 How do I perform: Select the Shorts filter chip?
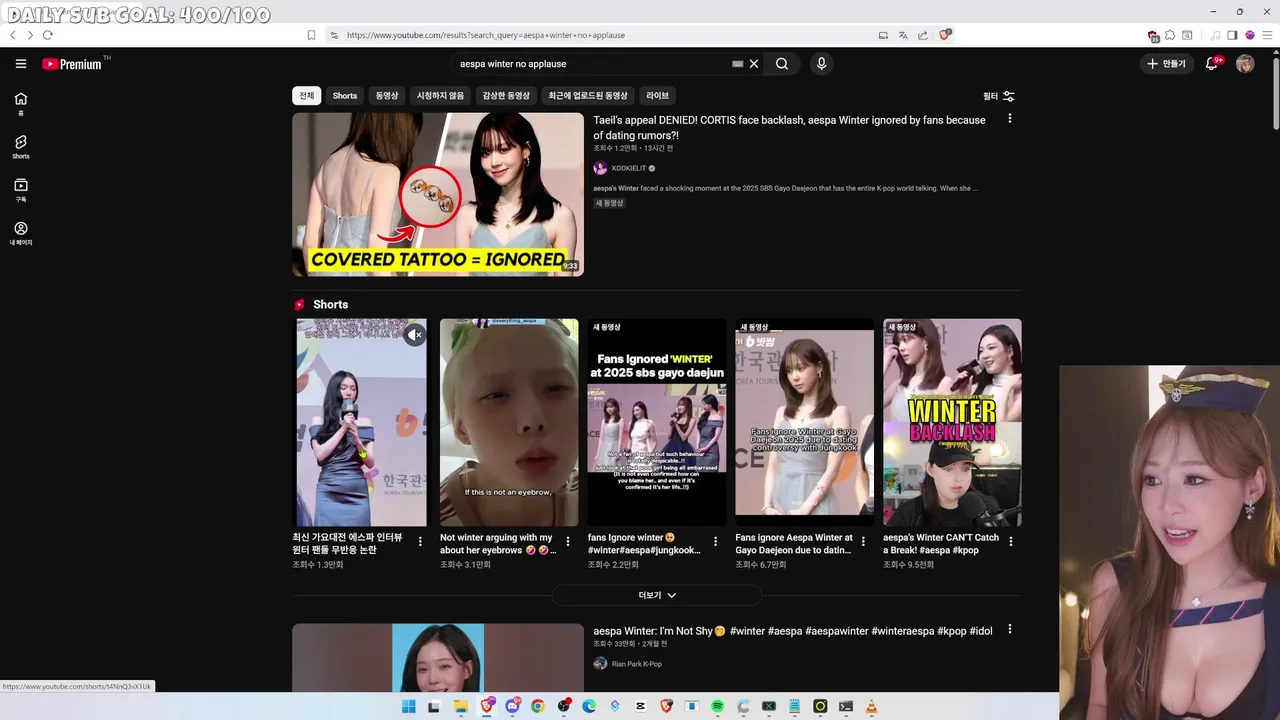(345, 96)
